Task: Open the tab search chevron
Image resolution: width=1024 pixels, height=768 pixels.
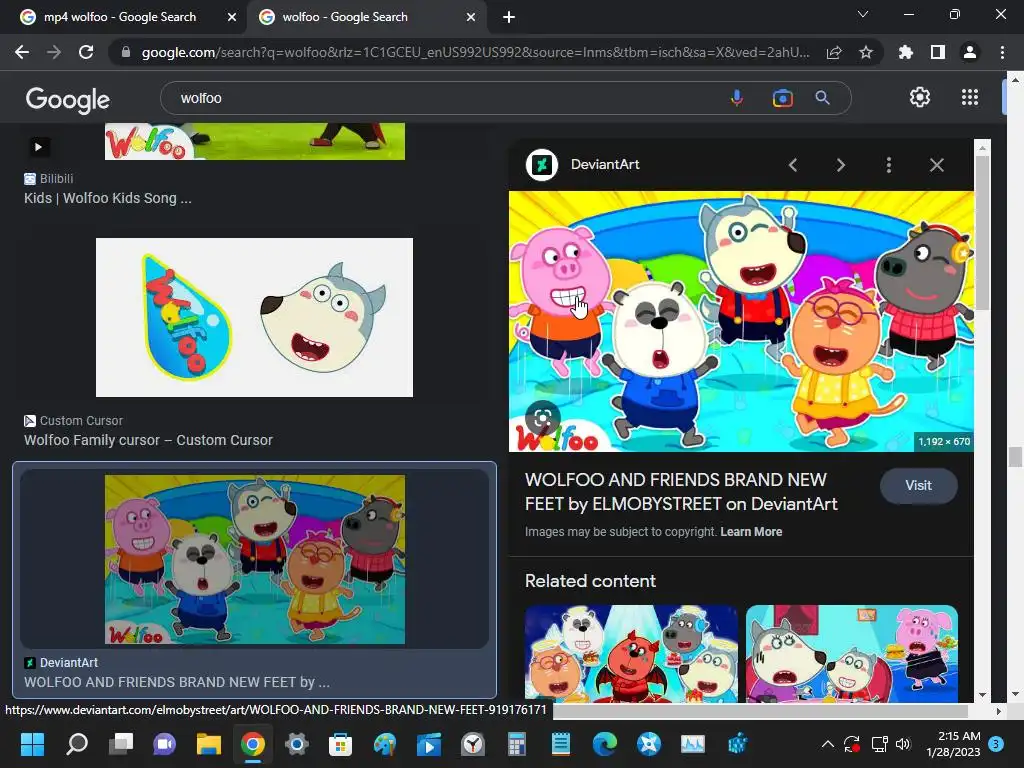Action: tap(863, 14)
